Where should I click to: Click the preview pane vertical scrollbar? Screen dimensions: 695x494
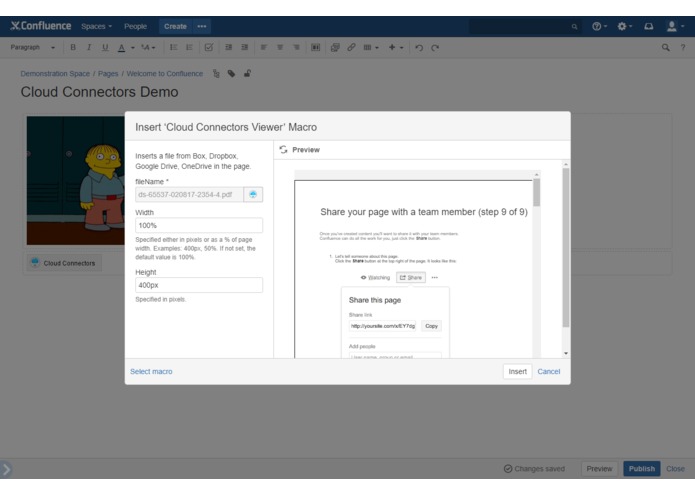(566, 247)
